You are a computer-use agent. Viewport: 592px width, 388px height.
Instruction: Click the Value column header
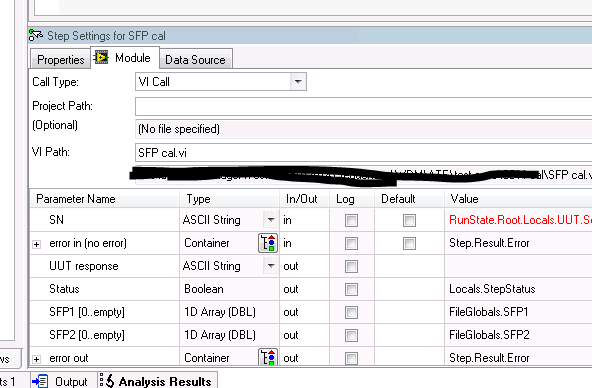(x=518, y=199)
